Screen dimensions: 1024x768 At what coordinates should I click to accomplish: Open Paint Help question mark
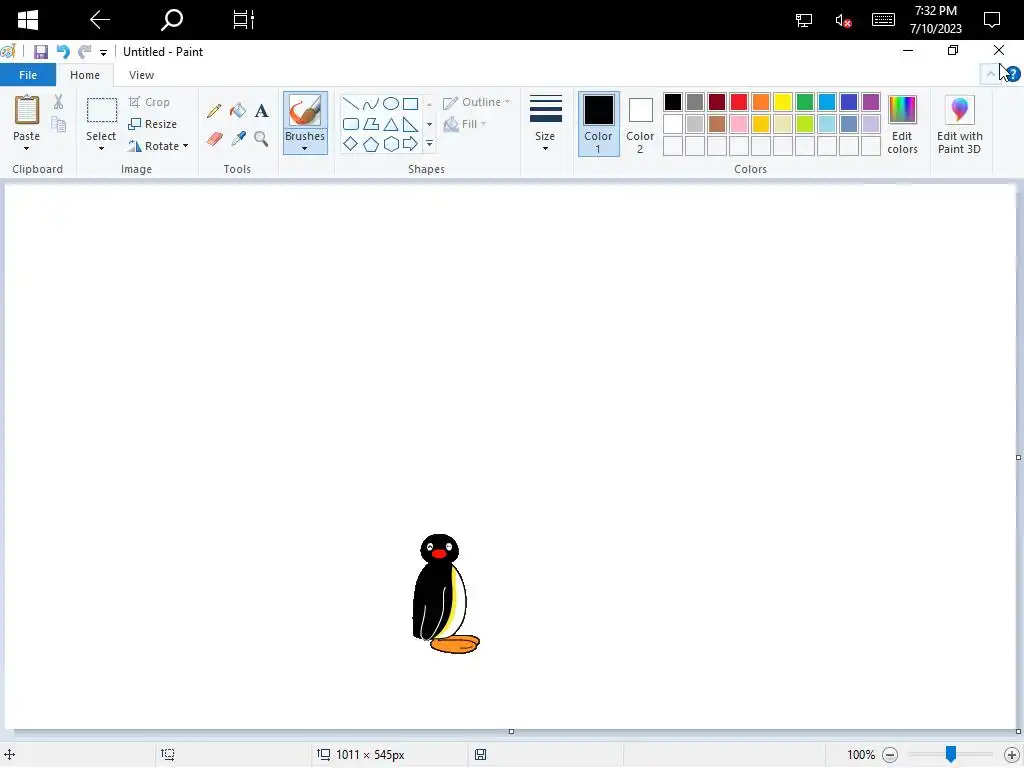(1012, 74)
